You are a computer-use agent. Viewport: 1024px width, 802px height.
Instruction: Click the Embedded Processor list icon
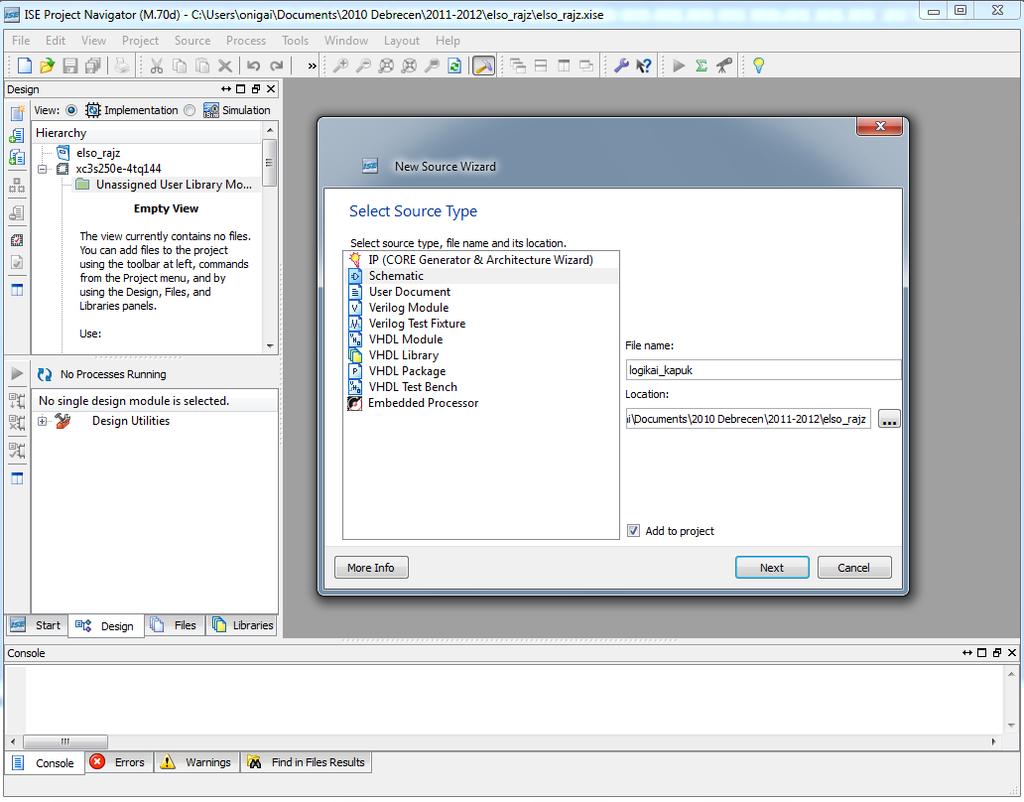pyautogui.click(x=355, y=403)
